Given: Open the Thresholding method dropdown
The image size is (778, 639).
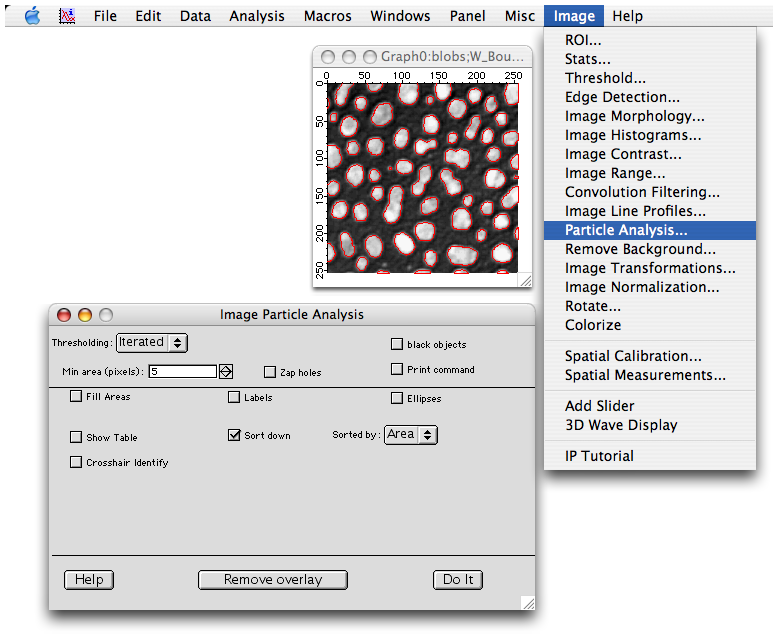Looking at the screenshot, I should click(x=152, y=342).
